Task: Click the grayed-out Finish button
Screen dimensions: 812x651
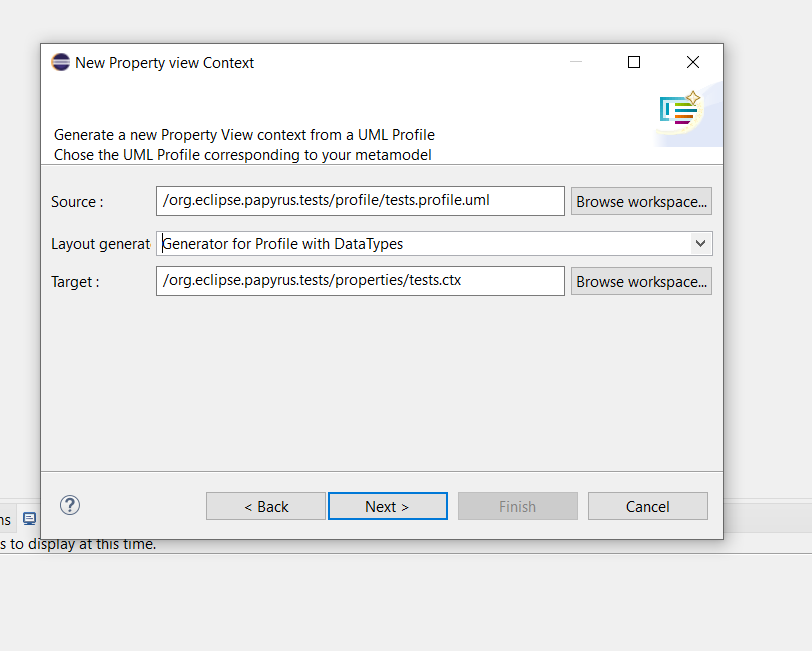Action: 517,506
